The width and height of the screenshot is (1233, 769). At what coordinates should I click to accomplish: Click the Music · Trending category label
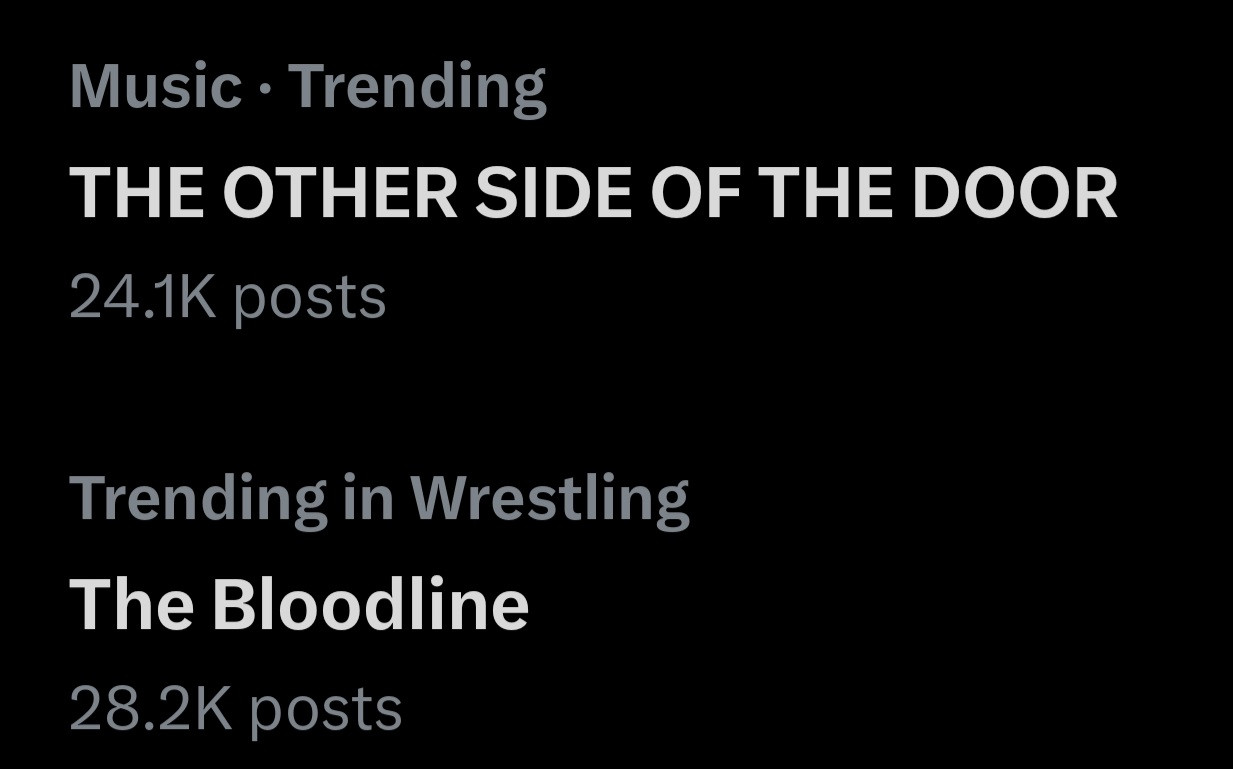point(307,87)
